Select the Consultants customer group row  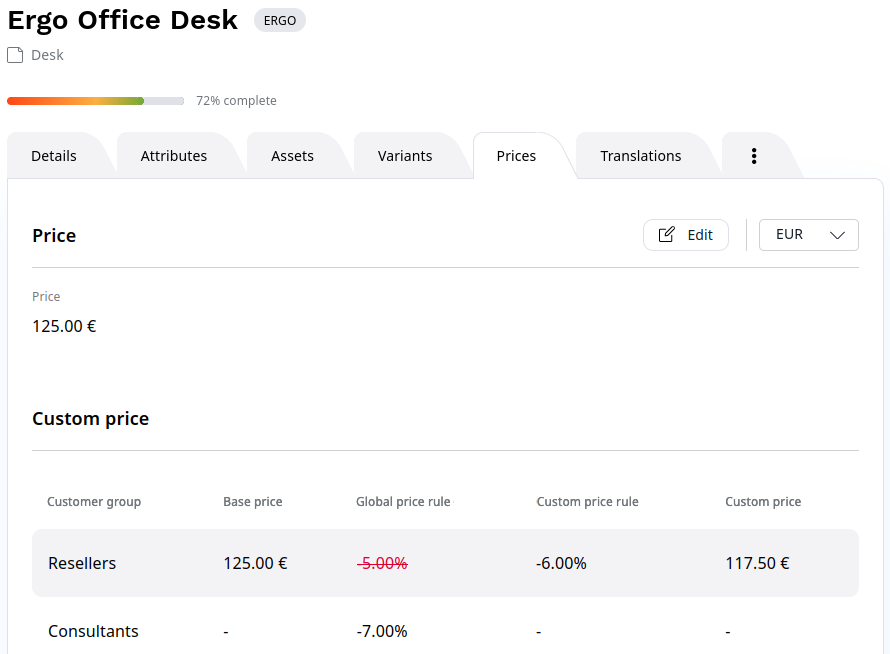click(x=93, y=631)
